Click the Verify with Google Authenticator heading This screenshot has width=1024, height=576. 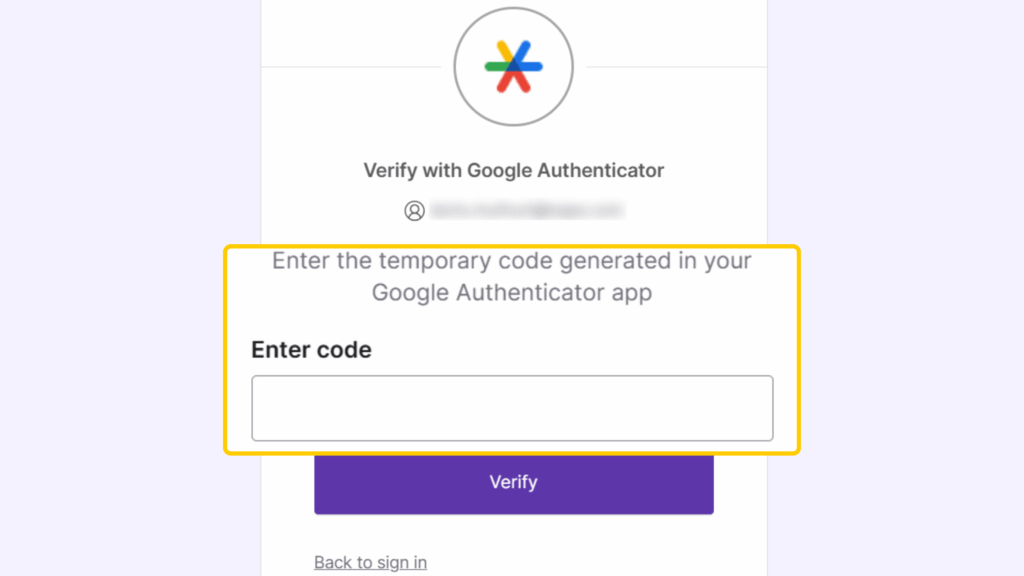pyautogui.click(x=513, y=170)
